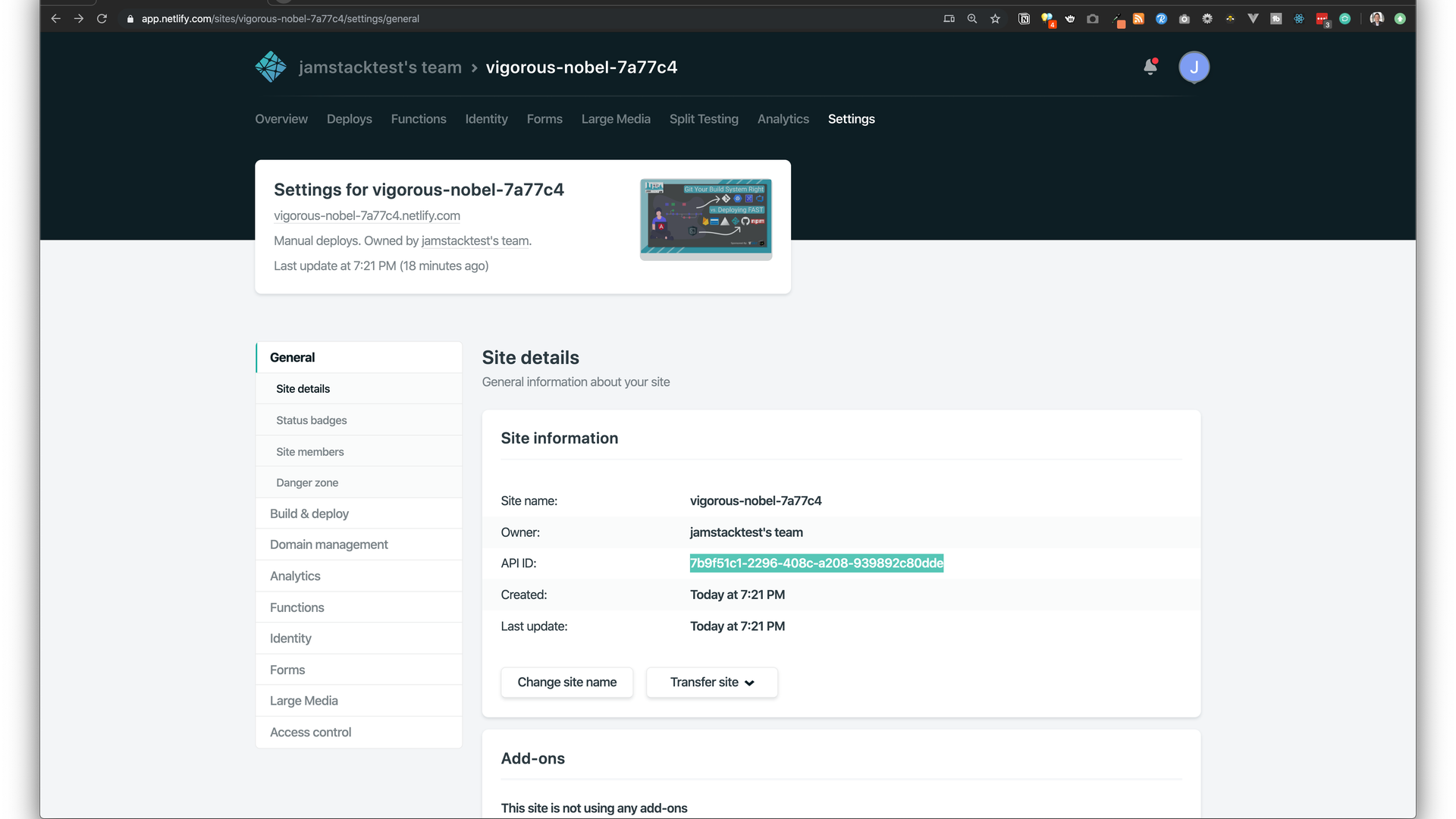The width and height of the screenshot is (1456, 819).
Task: Open the Split Testing tab
Action: pos(703,119)
